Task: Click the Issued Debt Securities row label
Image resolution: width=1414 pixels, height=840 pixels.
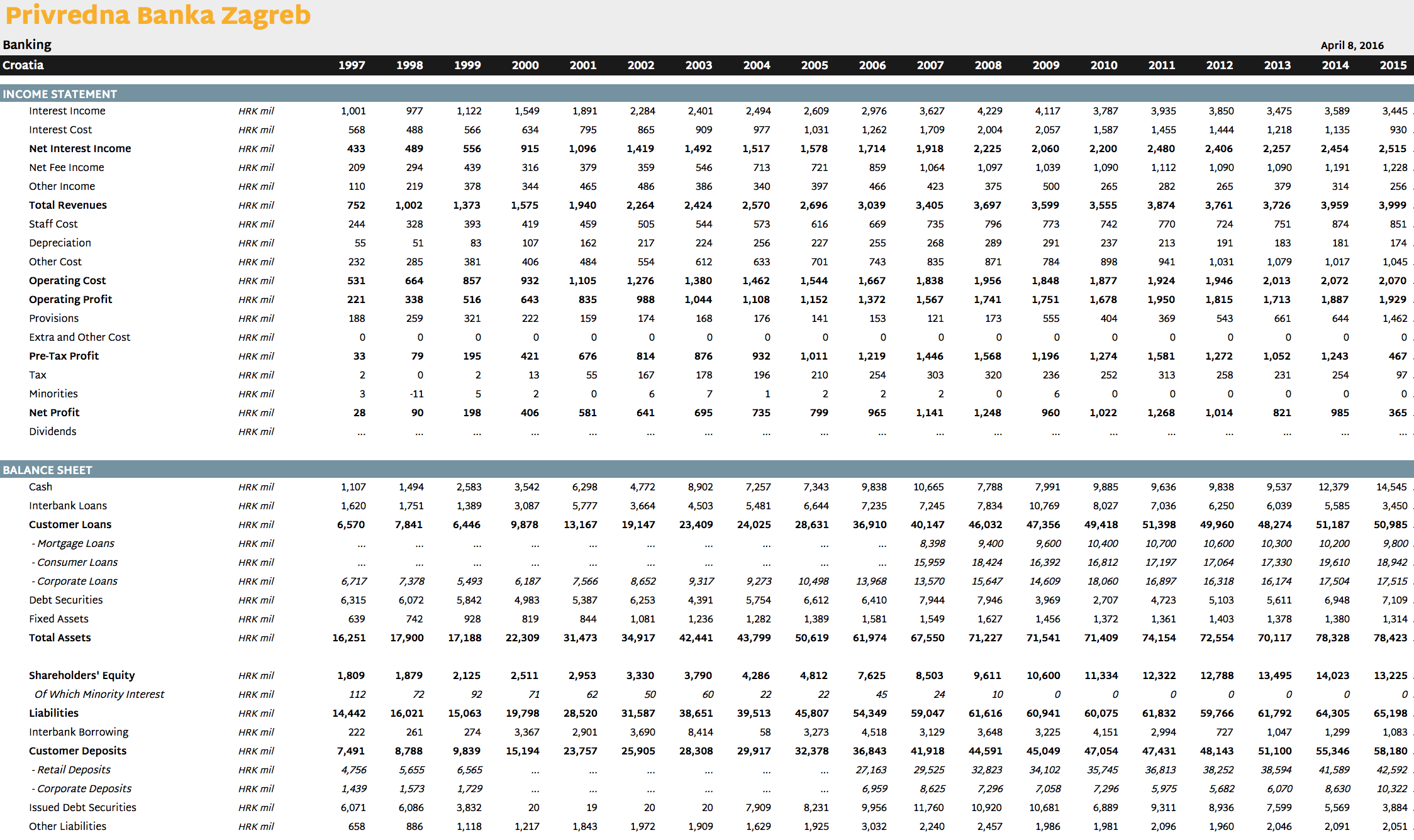Action: (82, 807)
